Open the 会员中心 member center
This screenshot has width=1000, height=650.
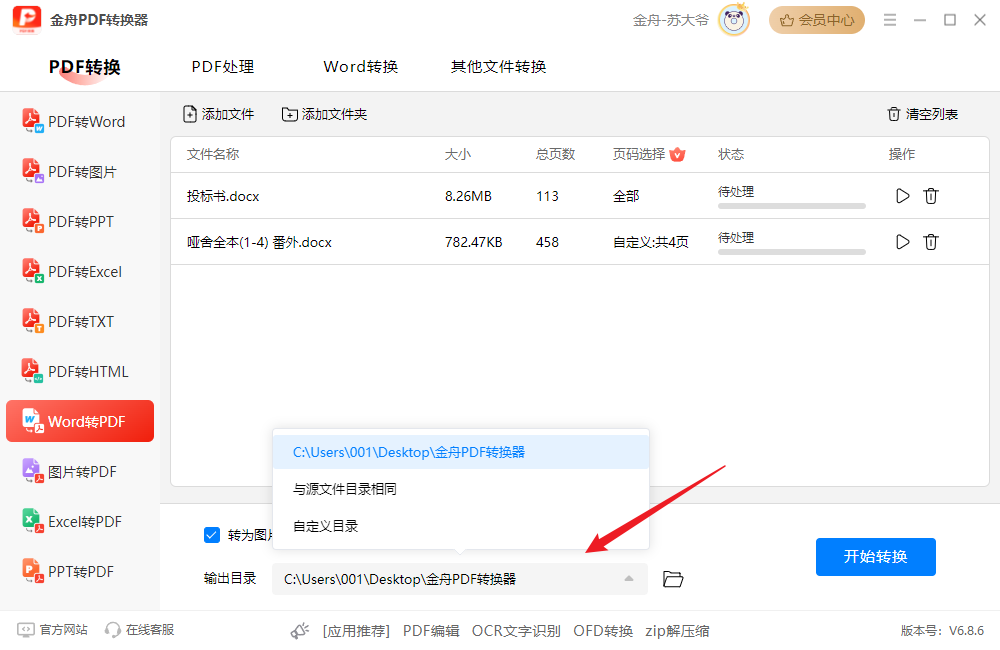[x=816, y=20]
